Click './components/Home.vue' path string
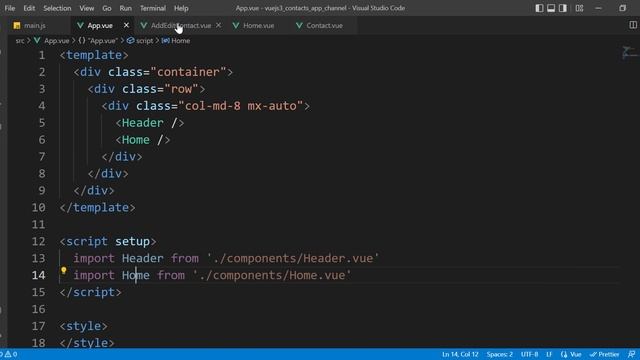The image size is (640, 360). point(272,275)
